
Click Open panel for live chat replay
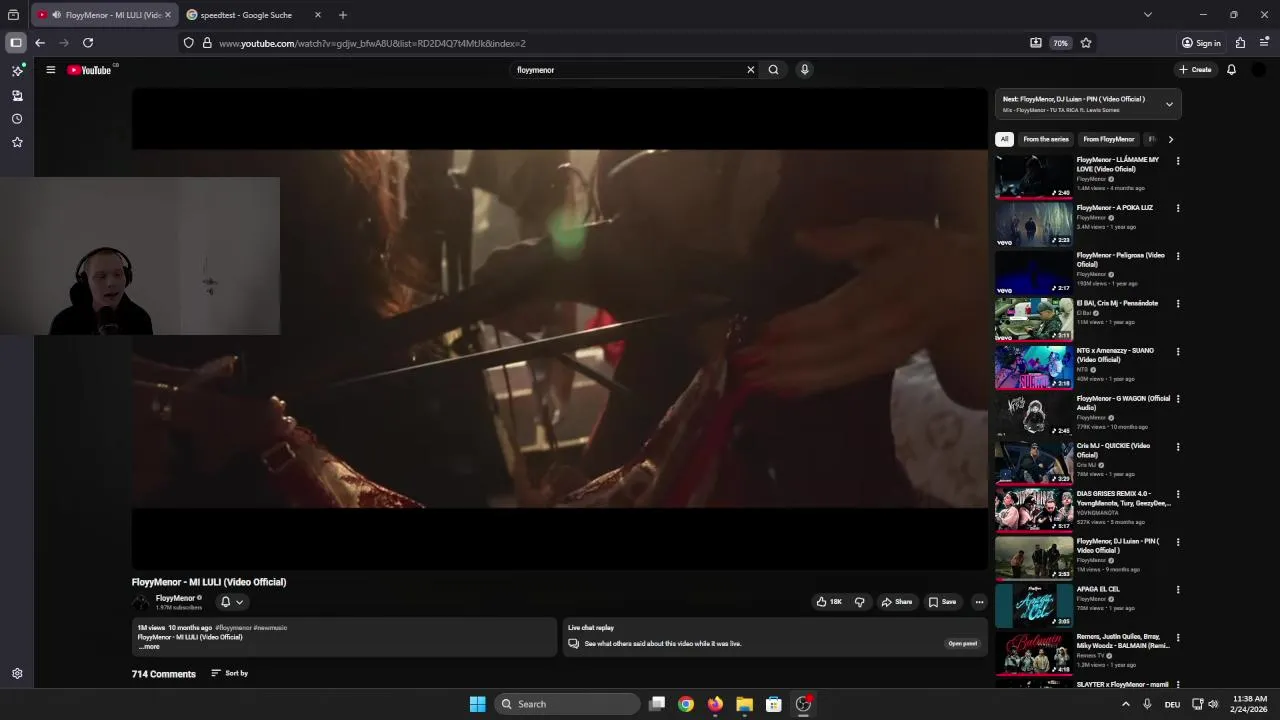pos(963,644)
